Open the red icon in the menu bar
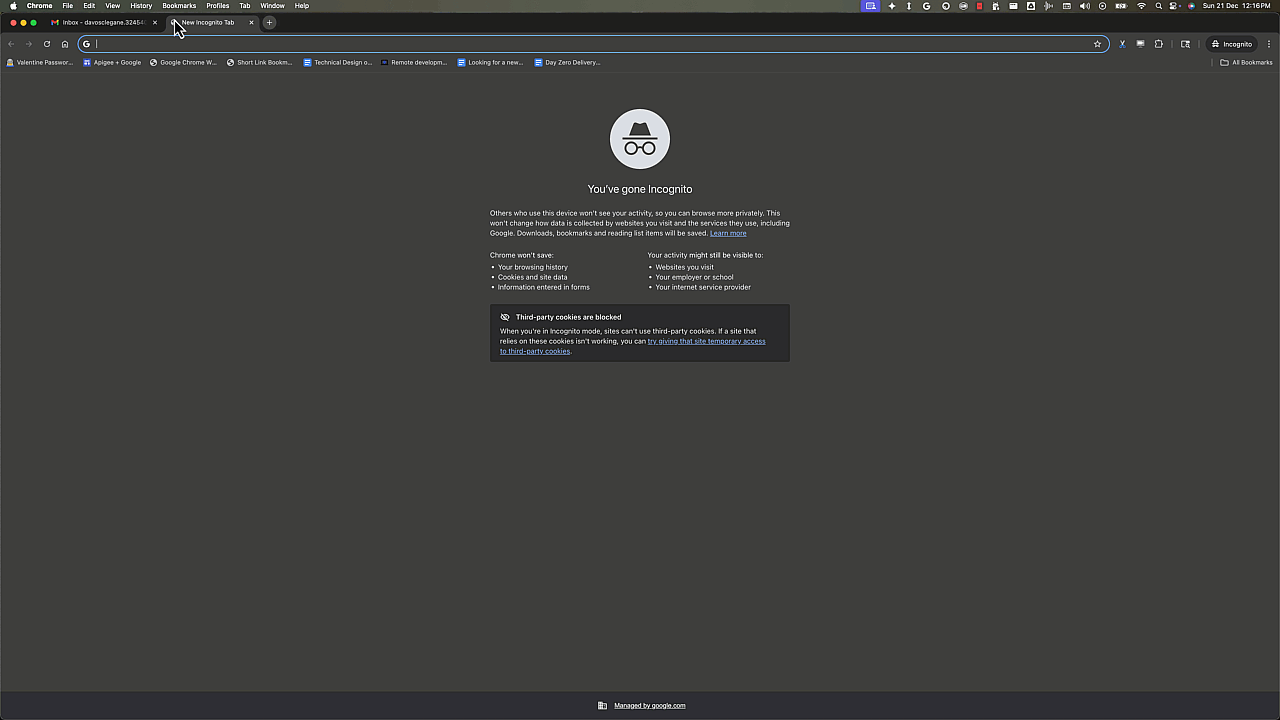Viewport: 1280px width, 720px height. 980,6
